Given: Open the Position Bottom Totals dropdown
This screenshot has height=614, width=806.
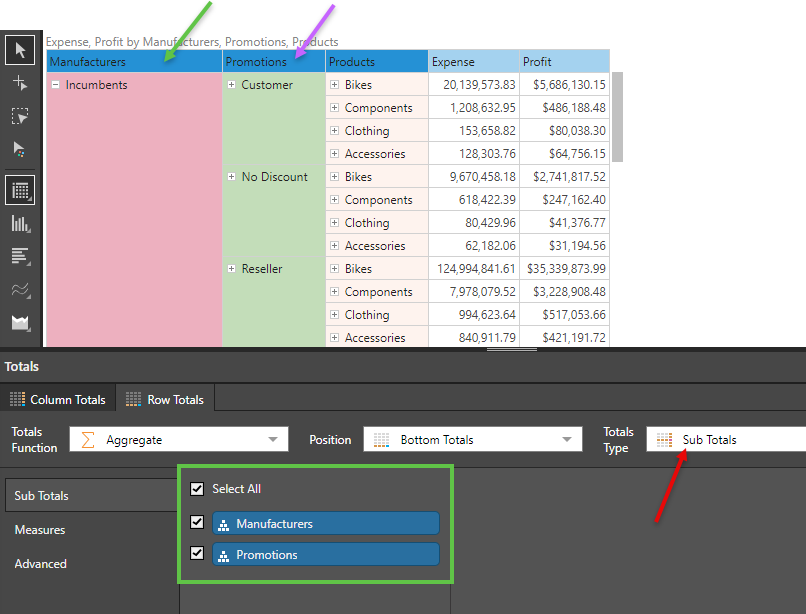Looking at the screenshot, I should click(472, 439).
